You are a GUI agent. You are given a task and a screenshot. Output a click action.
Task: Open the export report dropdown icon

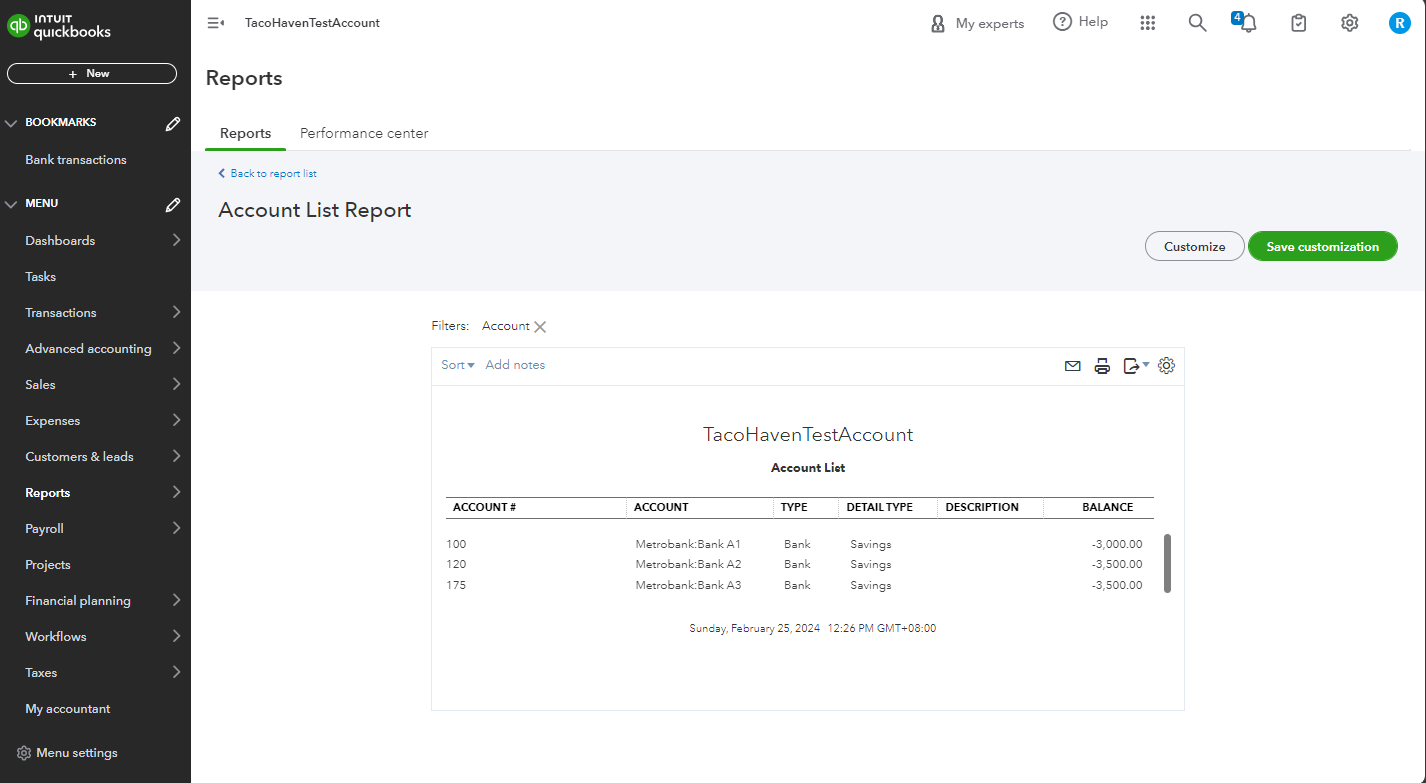[x=1136, y=366]
